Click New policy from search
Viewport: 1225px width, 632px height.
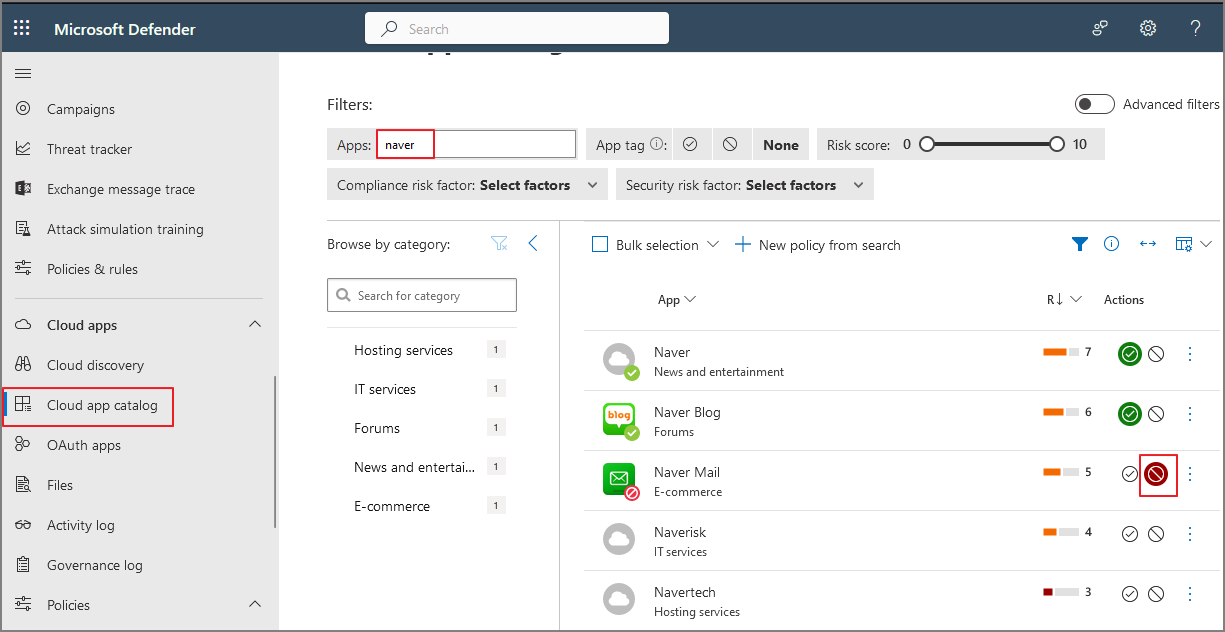tap(818, 245)
